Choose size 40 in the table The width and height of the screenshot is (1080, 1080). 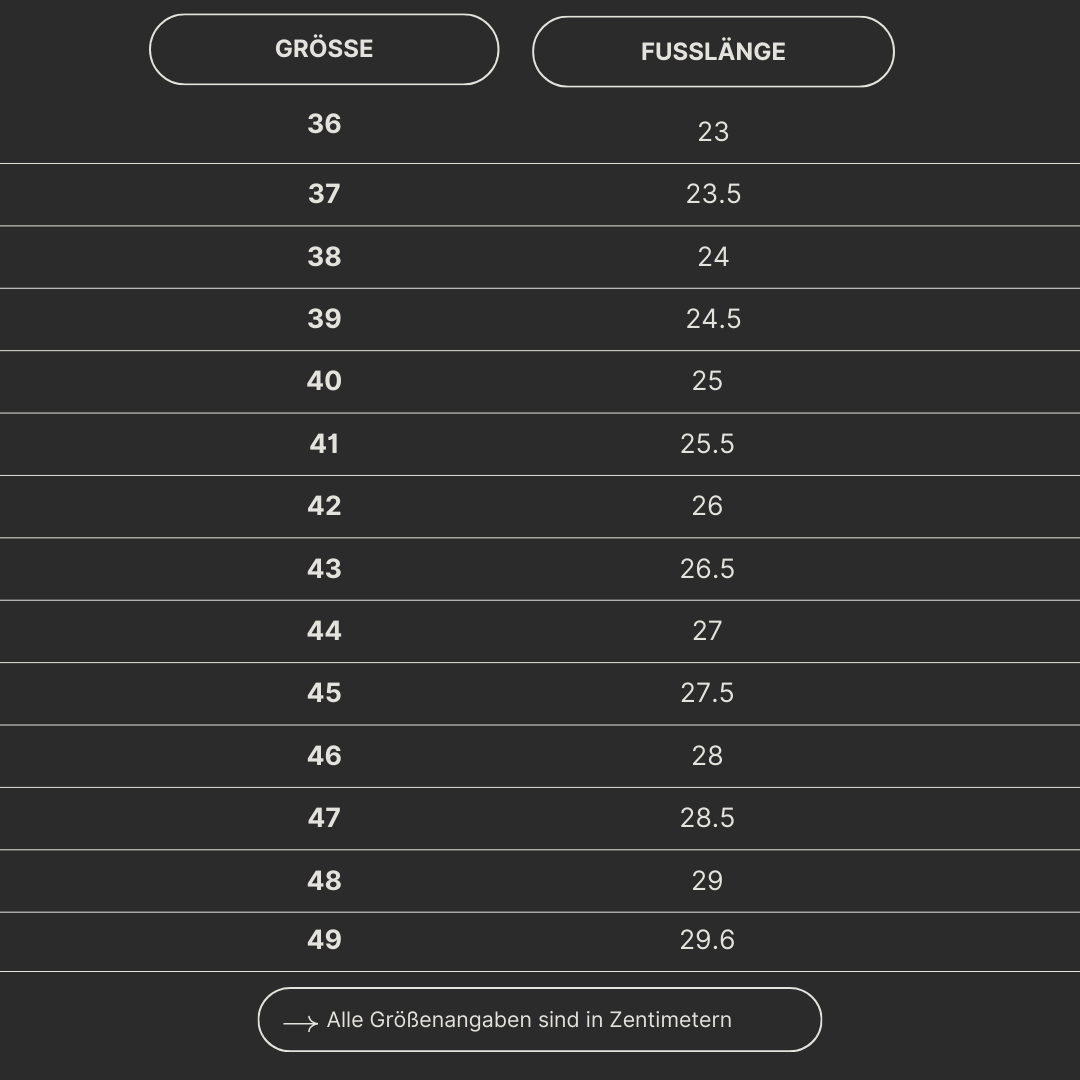coord(324,381)
